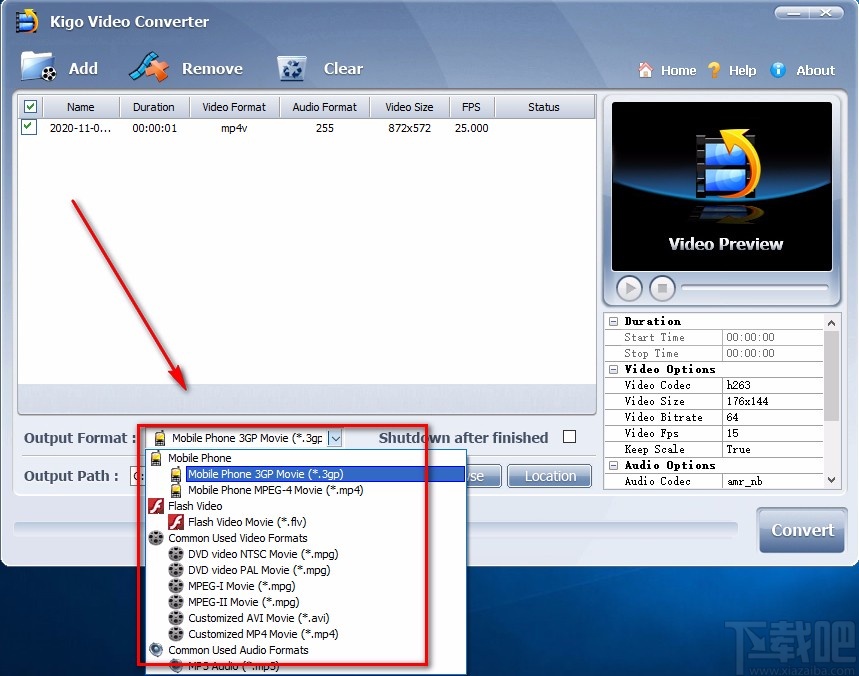Image resolution: width=859 pixels, height=676 pixels.
Task: Click the video preview seek slider
Action: (x=754, y=287)
